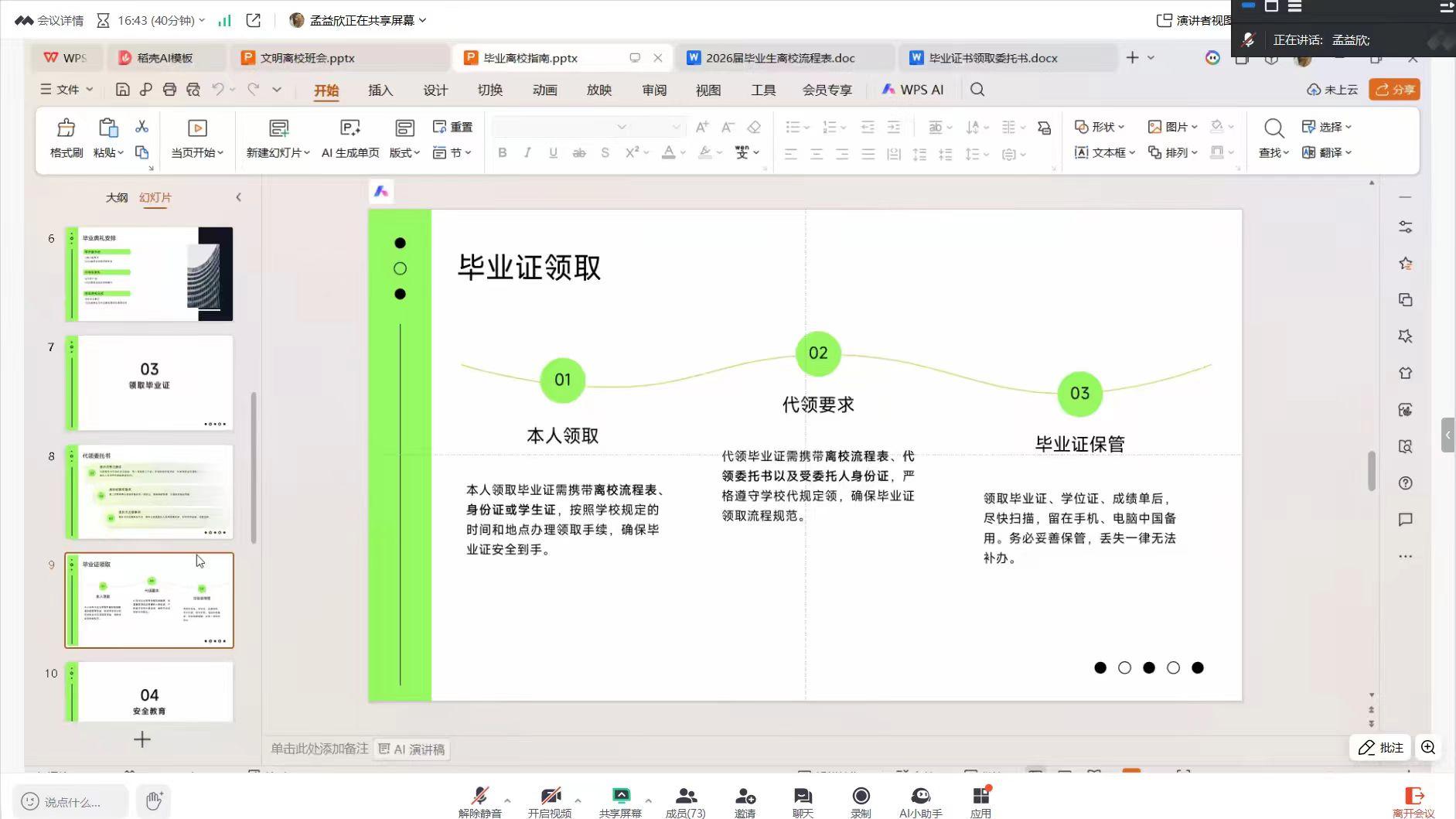The height and width of the screenshot is (819, 1456).
Task: Click the Find (查找) magnifier icon
Action: point(1274,128)
